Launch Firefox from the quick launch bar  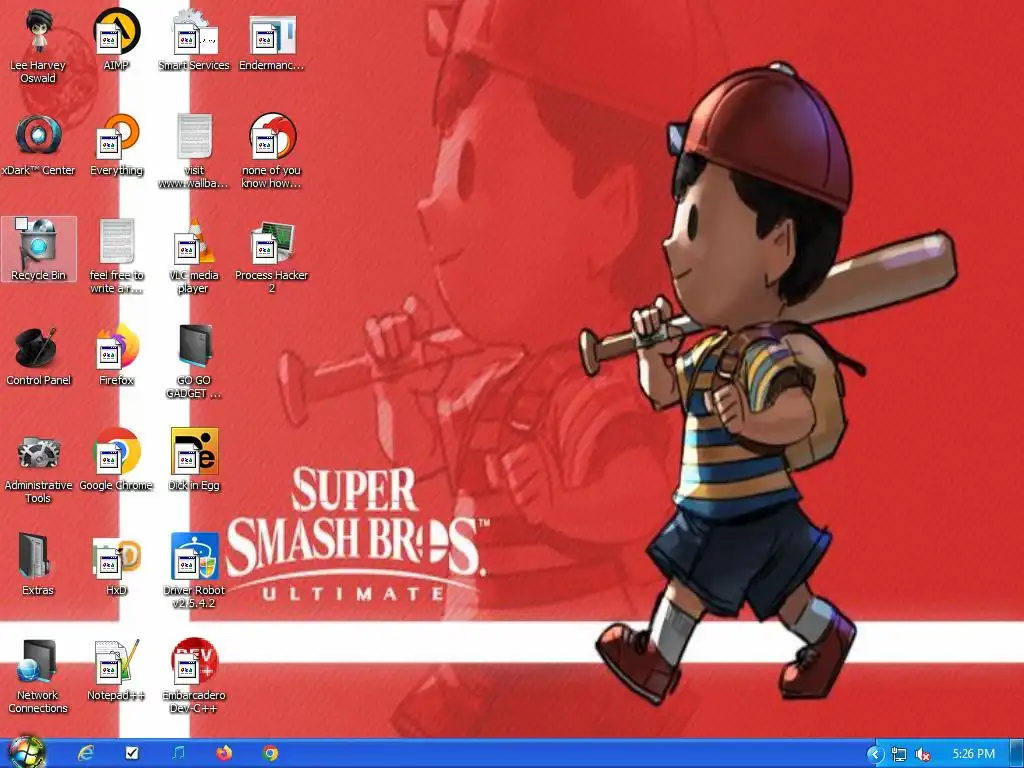224,754
